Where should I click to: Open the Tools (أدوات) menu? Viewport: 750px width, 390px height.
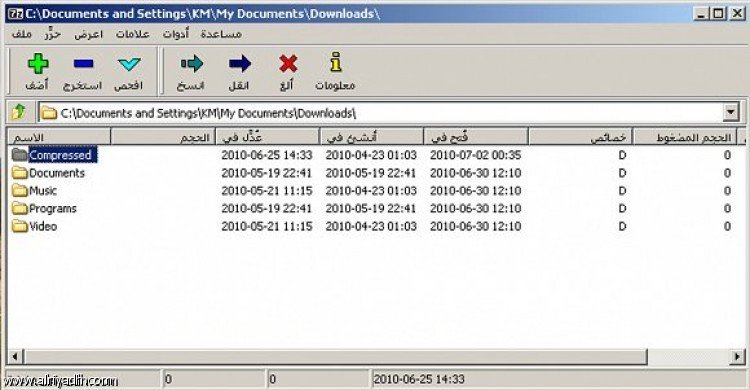[x=176, y=34]
